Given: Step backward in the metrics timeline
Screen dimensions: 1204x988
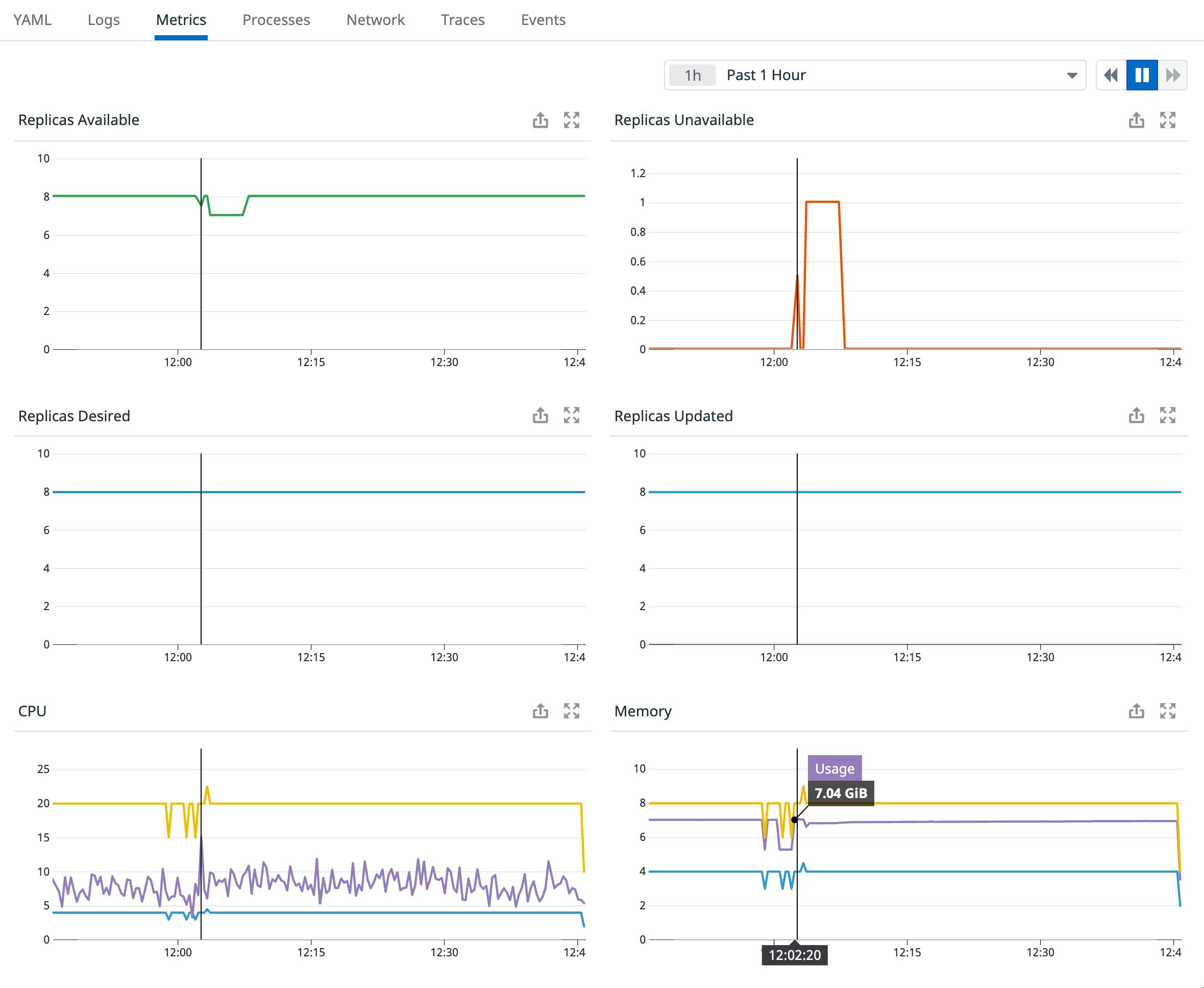Looking at the screenshot, I should click(x=1110, y=75).
